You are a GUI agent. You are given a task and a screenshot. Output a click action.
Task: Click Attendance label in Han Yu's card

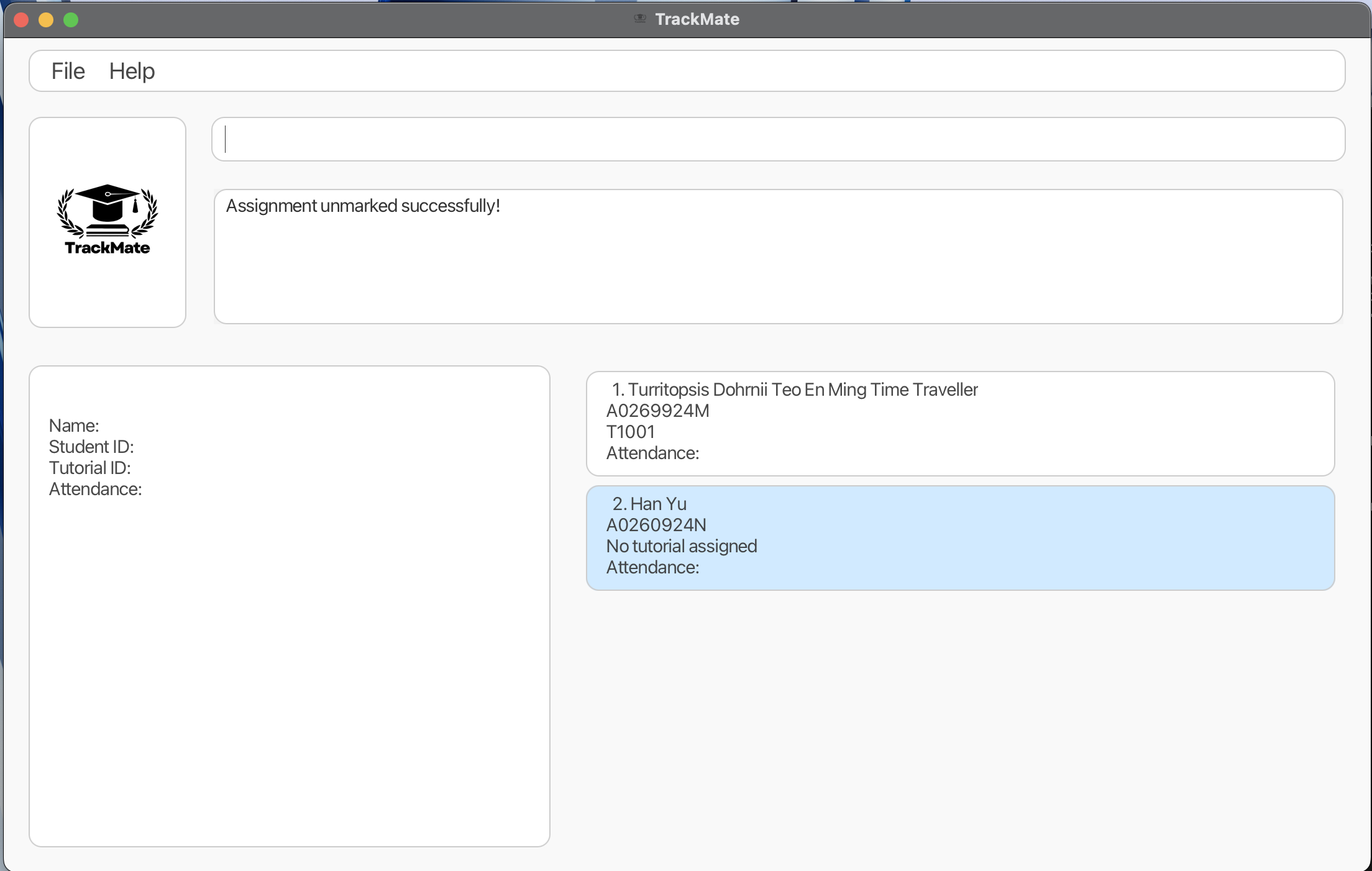tap(652, 567)
